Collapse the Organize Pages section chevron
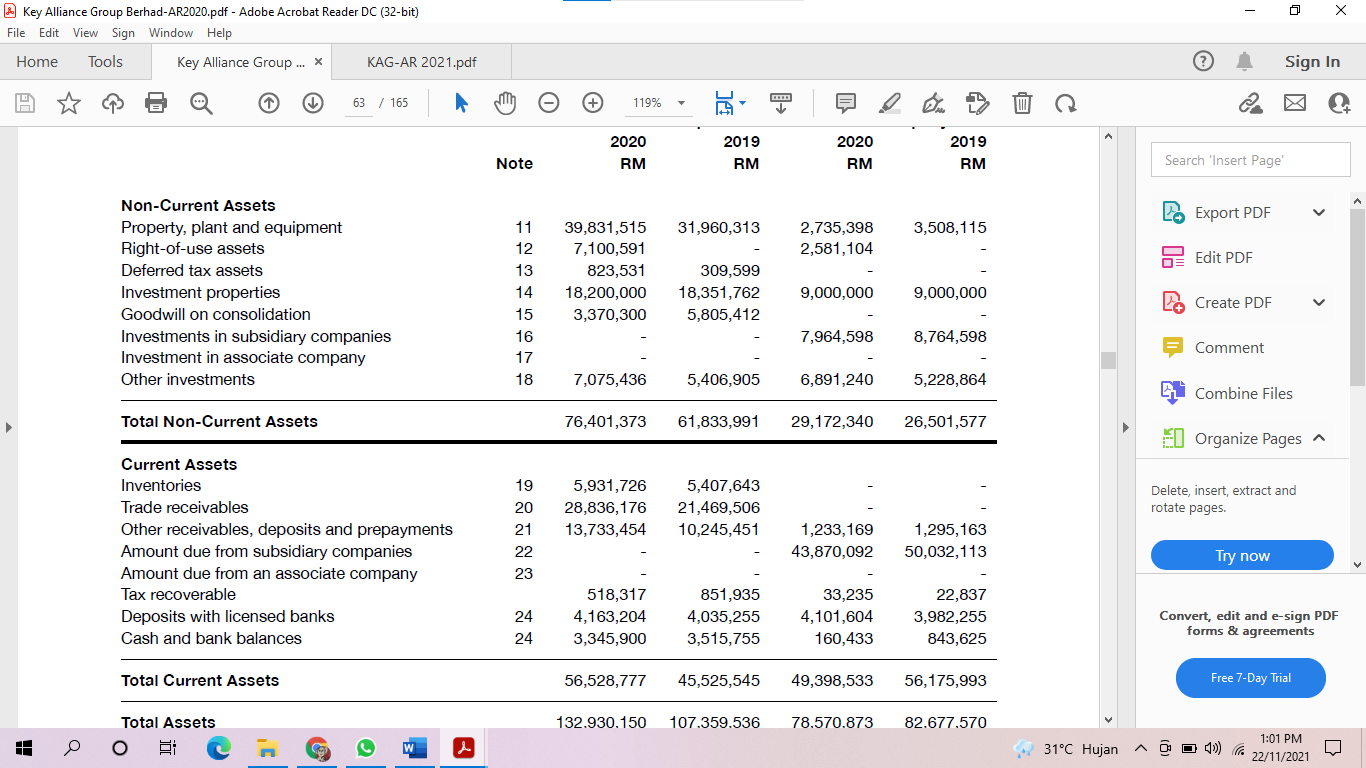1366x768 pixels. coord(1319,438)
